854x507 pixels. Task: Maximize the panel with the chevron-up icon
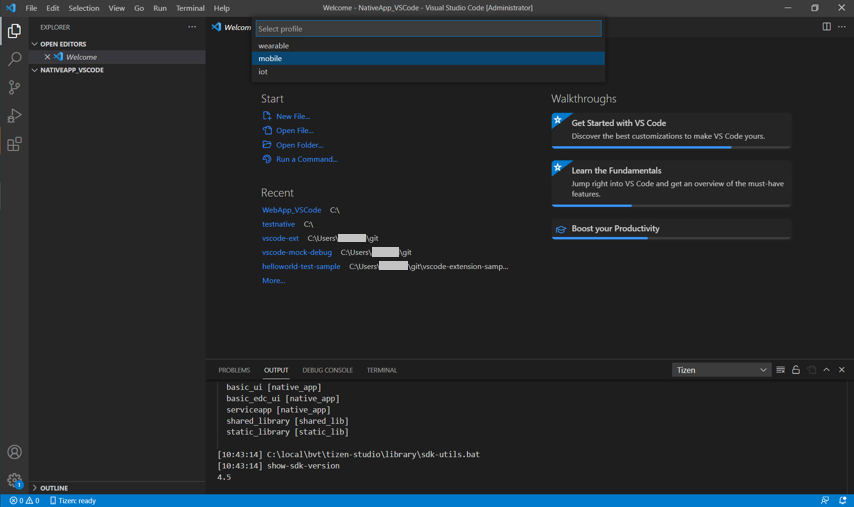coord(826,370)
